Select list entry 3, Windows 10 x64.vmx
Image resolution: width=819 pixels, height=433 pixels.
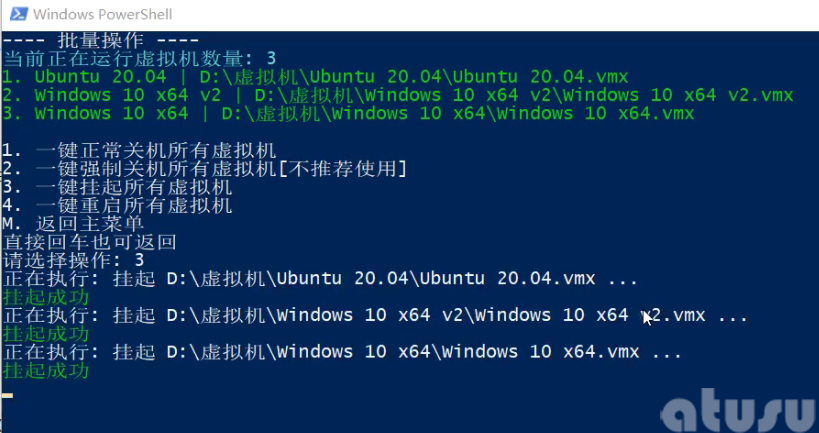[x=348, y=113]
